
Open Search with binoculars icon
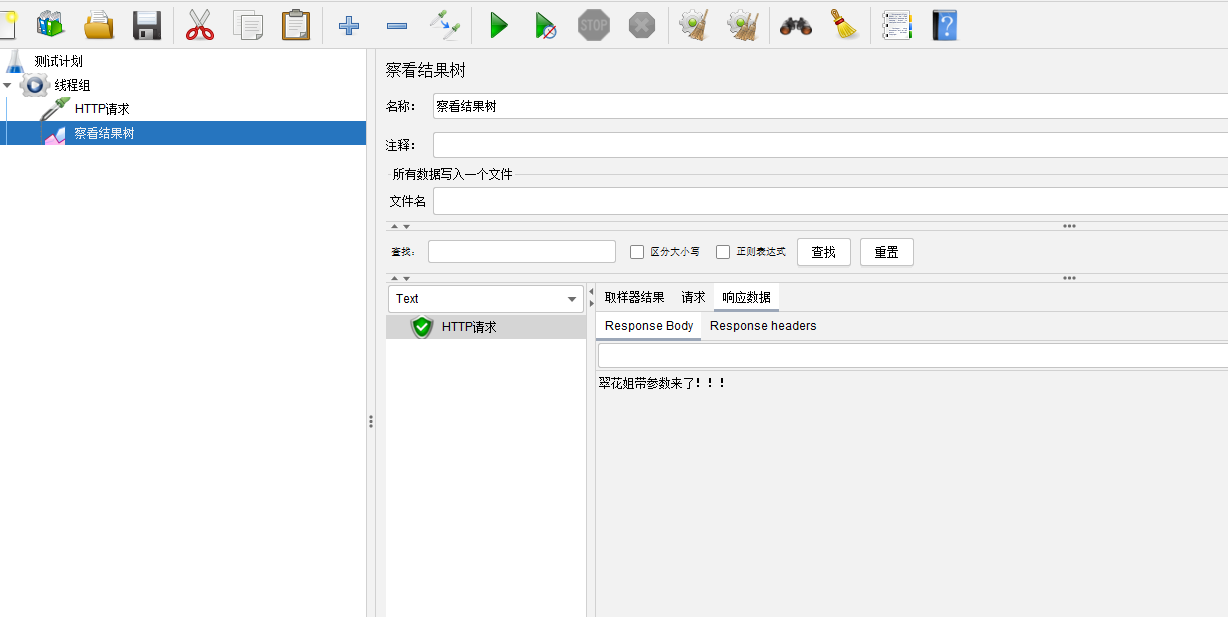(x=796, y=25)
